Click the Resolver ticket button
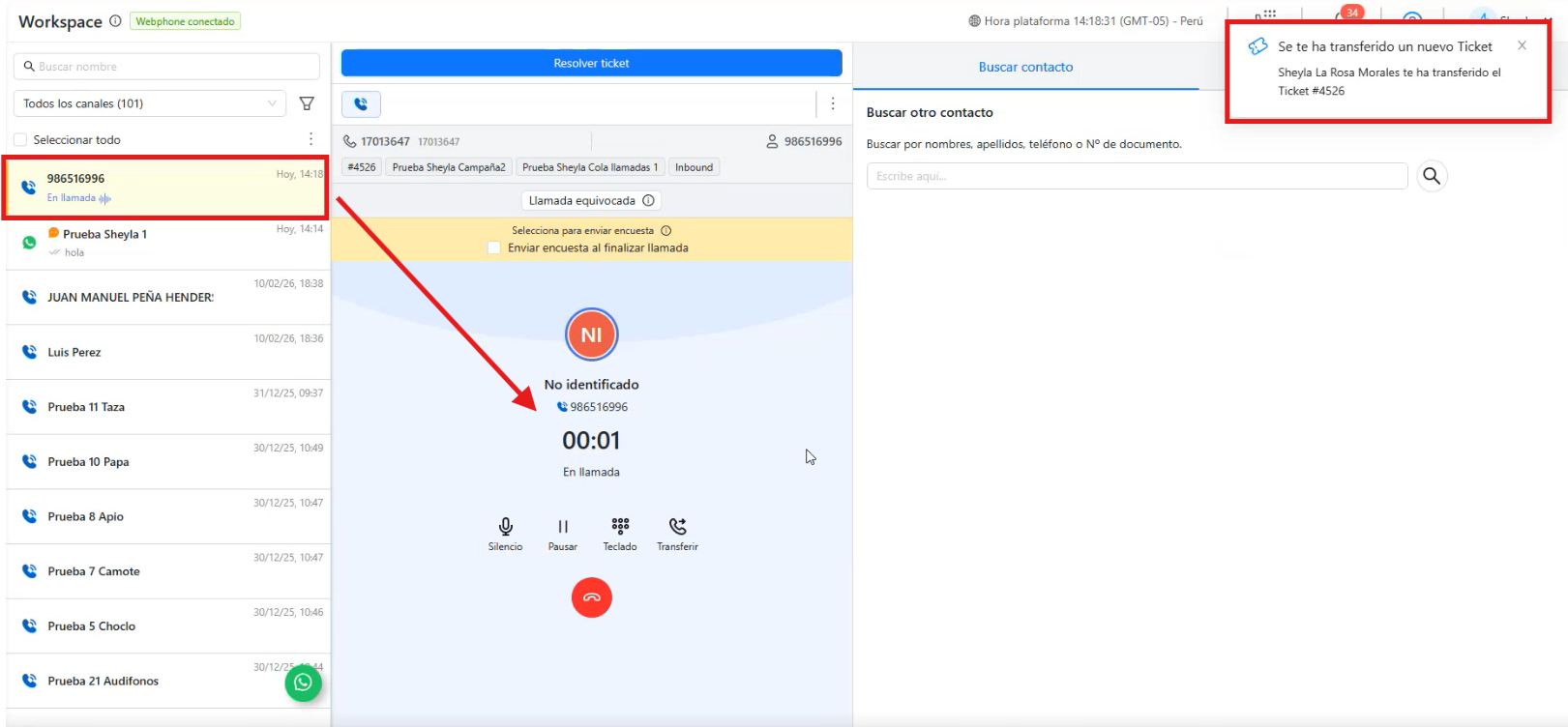The height and width of the screenshot is (727, 1568). (591, 63)
